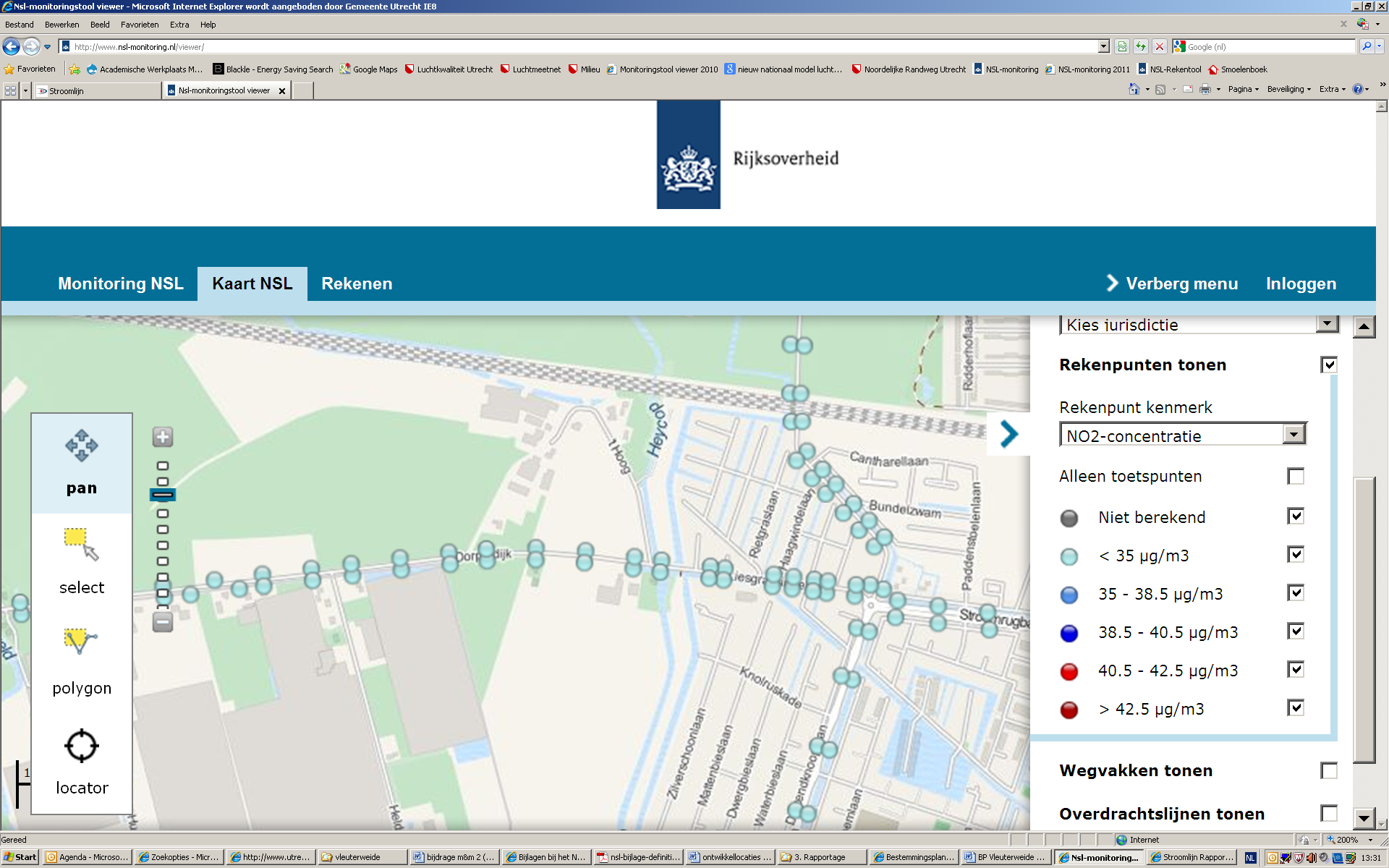1389x868 pixels.
Task: Toggle Niet berekend checkbox
Action: point(1296,516)
